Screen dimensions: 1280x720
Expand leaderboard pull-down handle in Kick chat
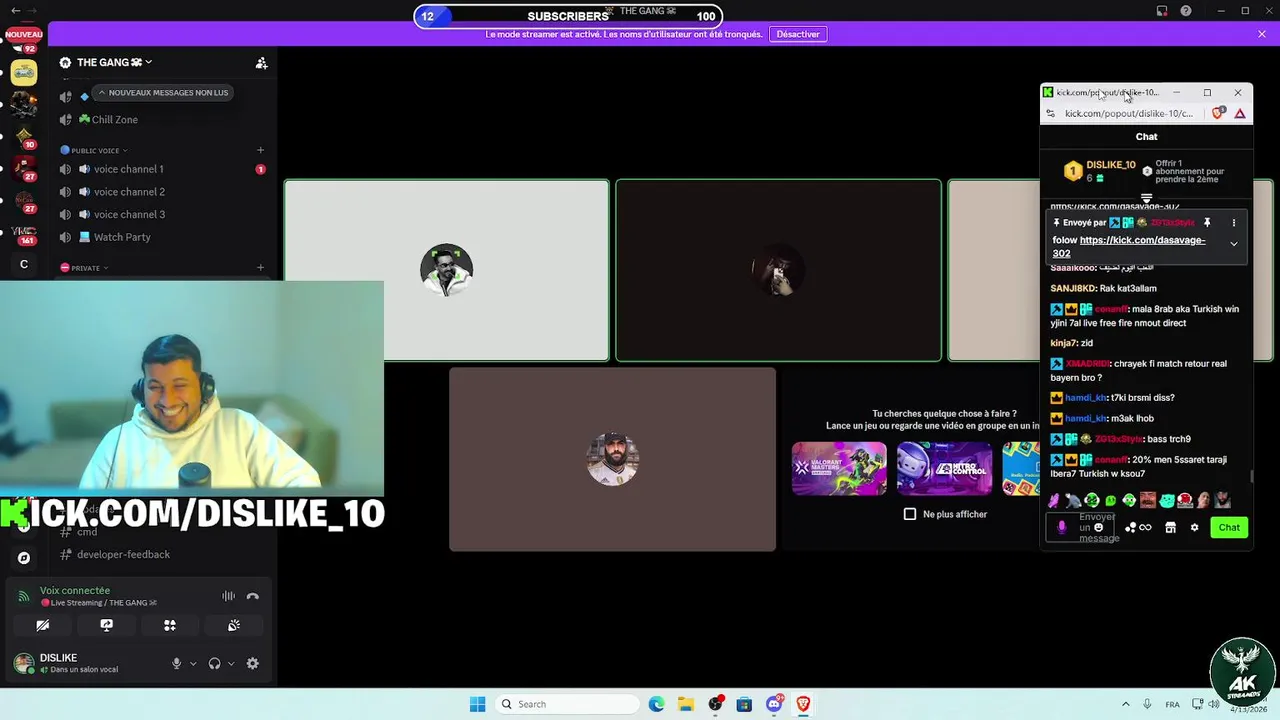[1146, 198]
